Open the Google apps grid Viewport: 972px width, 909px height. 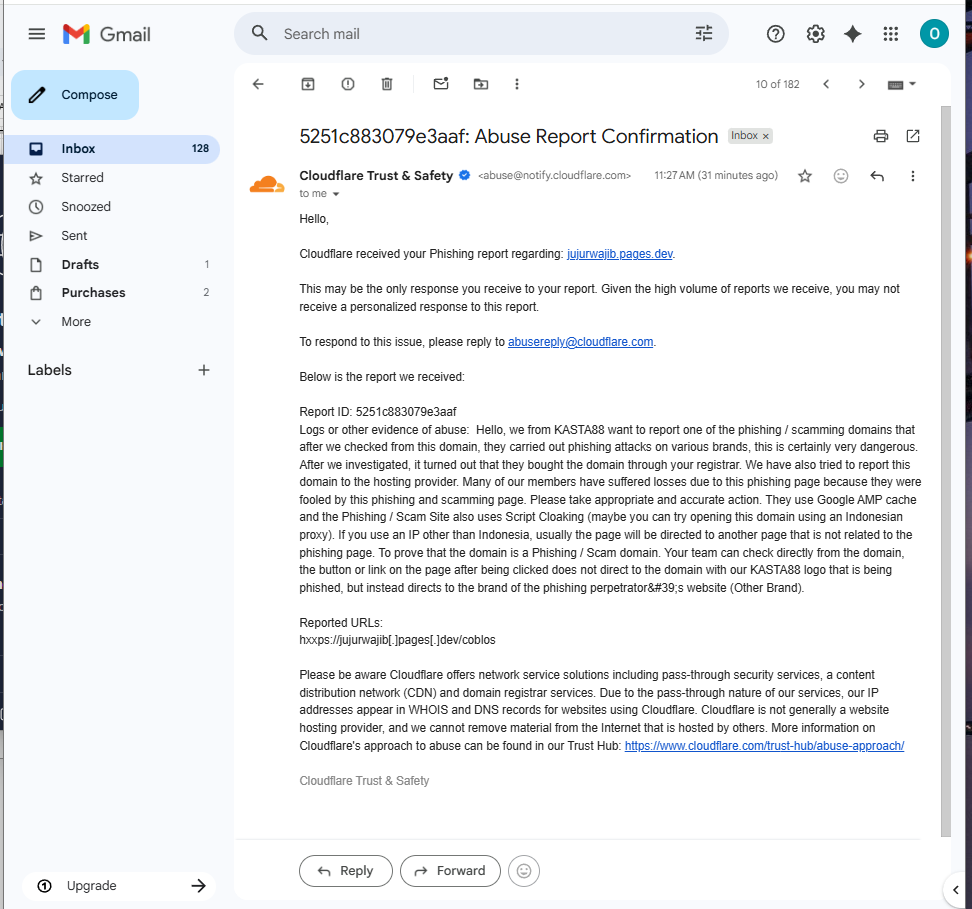pyautogui.click(x=891, y=34)
